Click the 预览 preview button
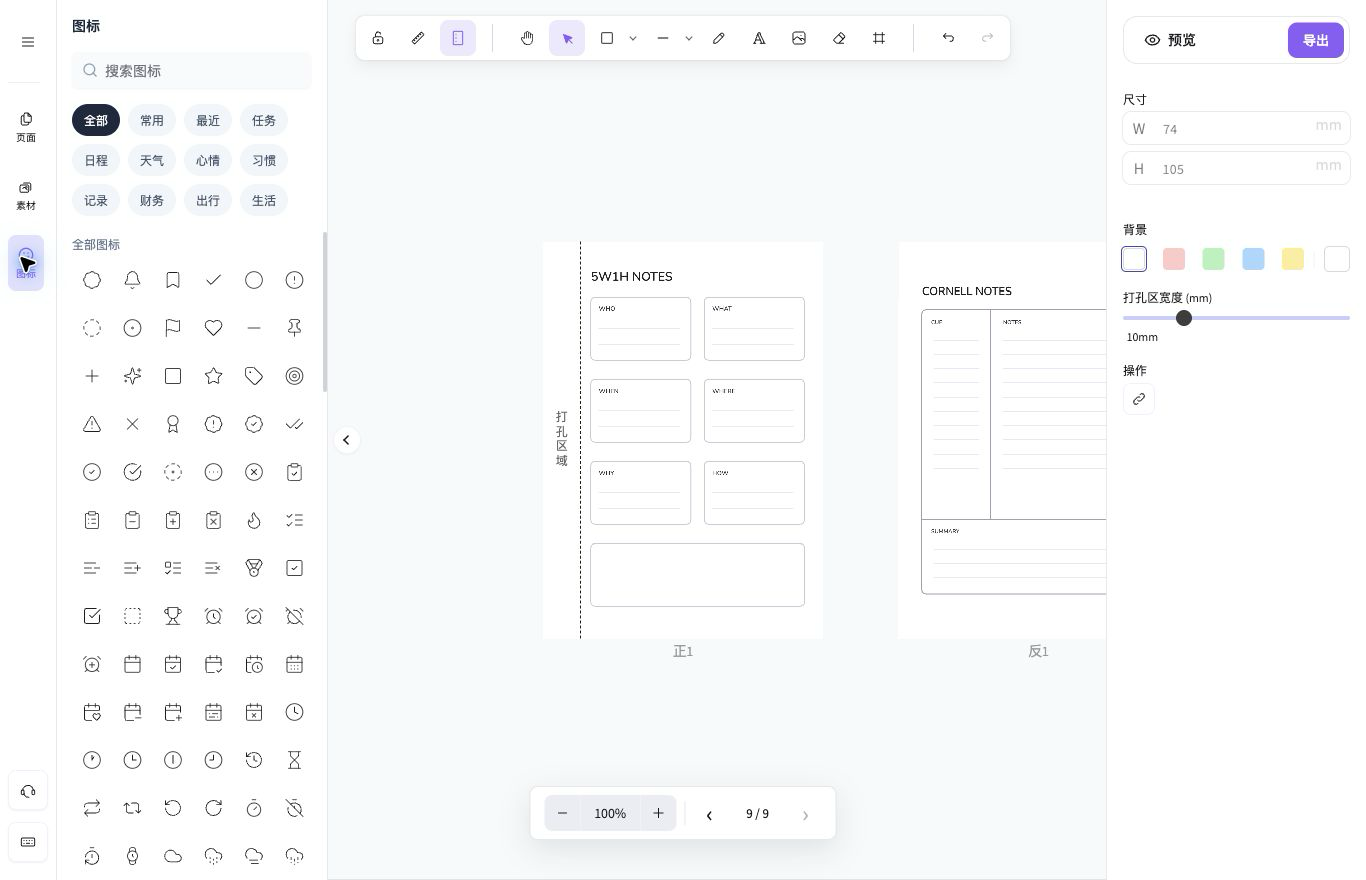Screen dimensions: 1366x880 pyautogui.click(x=1170, y=40)
